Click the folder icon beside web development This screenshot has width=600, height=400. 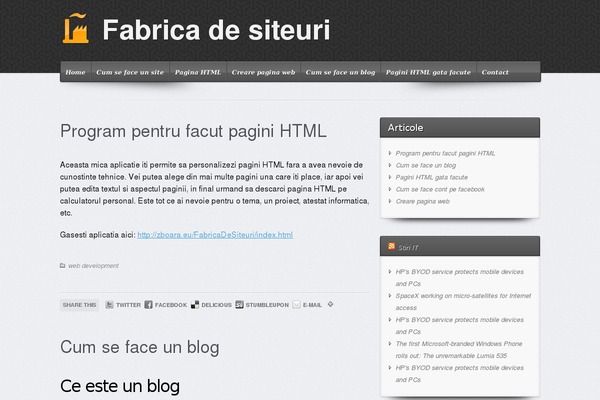coord(63,266)
